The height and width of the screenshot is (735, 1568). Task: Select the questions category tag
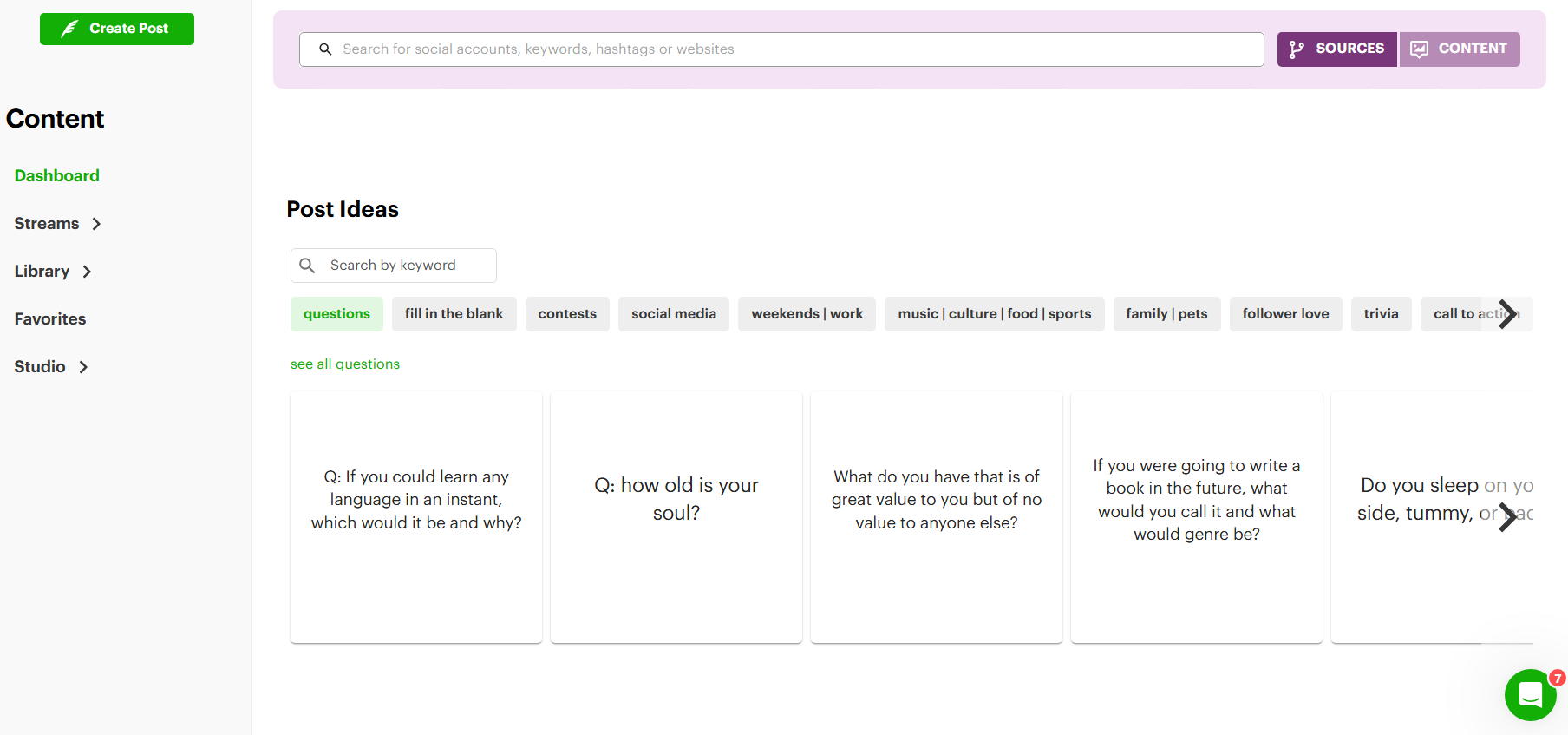click(336, 314)
